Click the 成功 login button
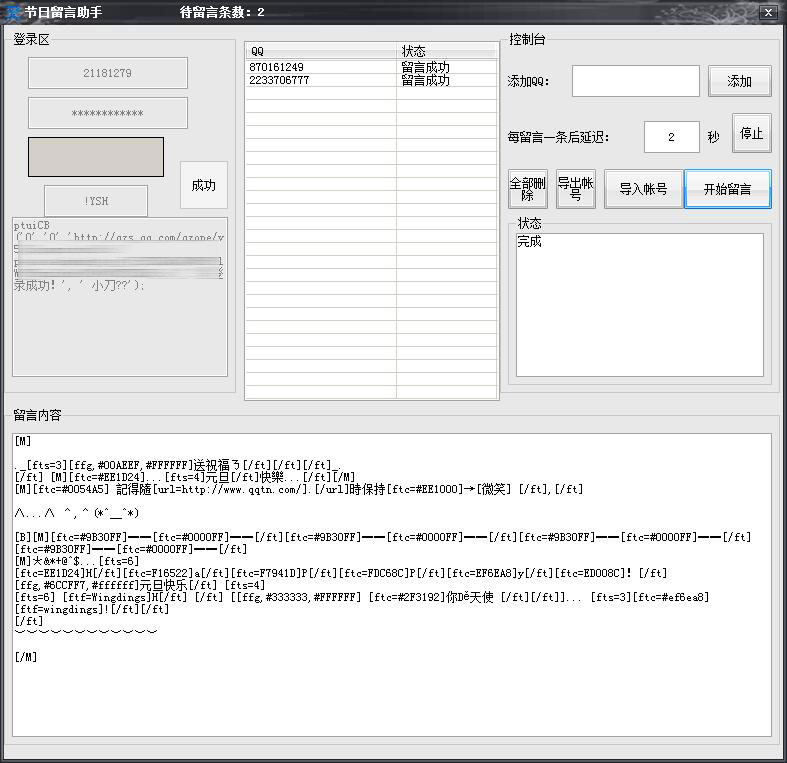Image resolution: width=787 pixels, height=763 pixels. pos(203,185)
